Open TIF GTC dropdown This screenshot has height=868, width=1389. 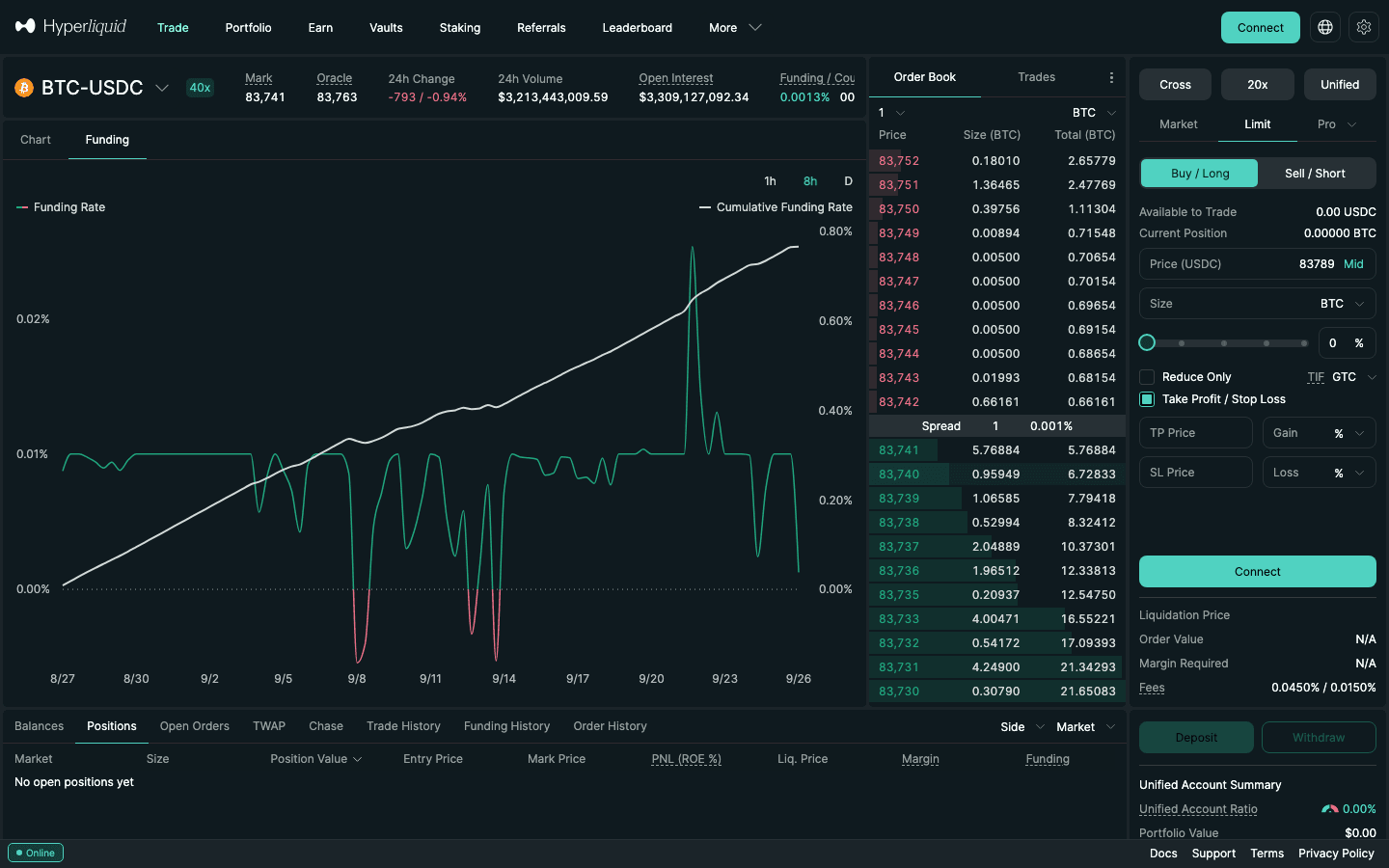pyautogui.click(x=1353, y=377)
